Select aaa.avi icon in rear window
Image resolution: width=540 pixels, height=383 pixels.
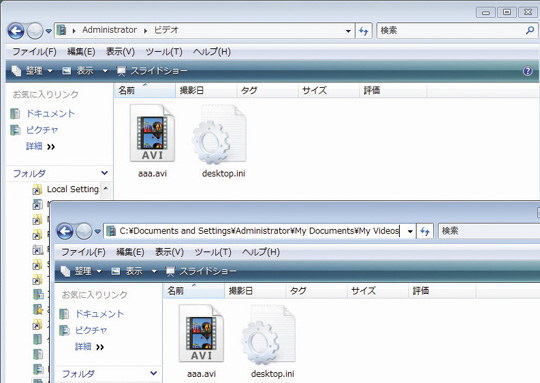pos(152,133)
